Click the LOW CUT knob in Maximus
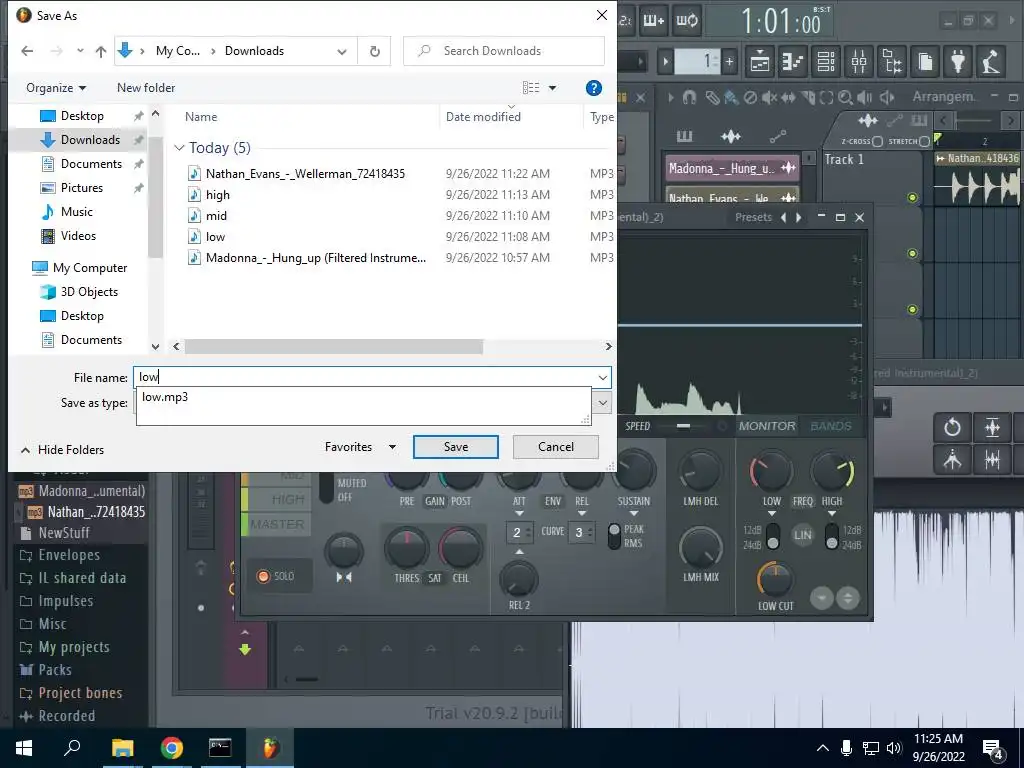The image size is (1024, 768). tap(775, 581)
